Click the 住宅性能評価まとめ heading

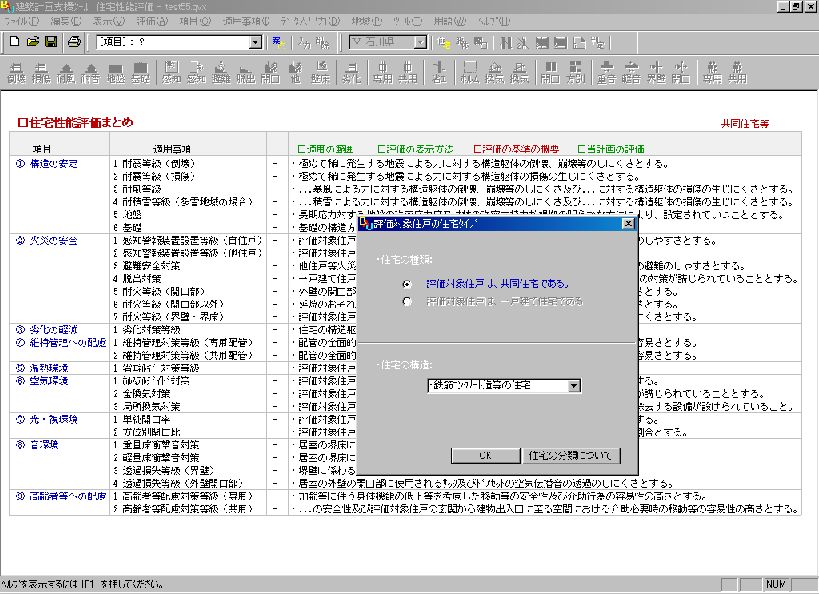75,123
